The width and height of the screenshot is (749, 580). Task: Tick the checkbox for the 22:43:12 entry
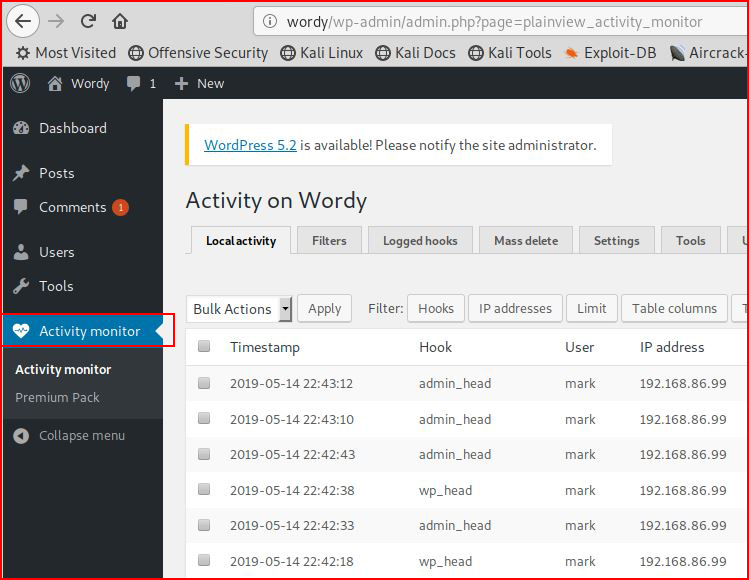(x=204, y=383)
